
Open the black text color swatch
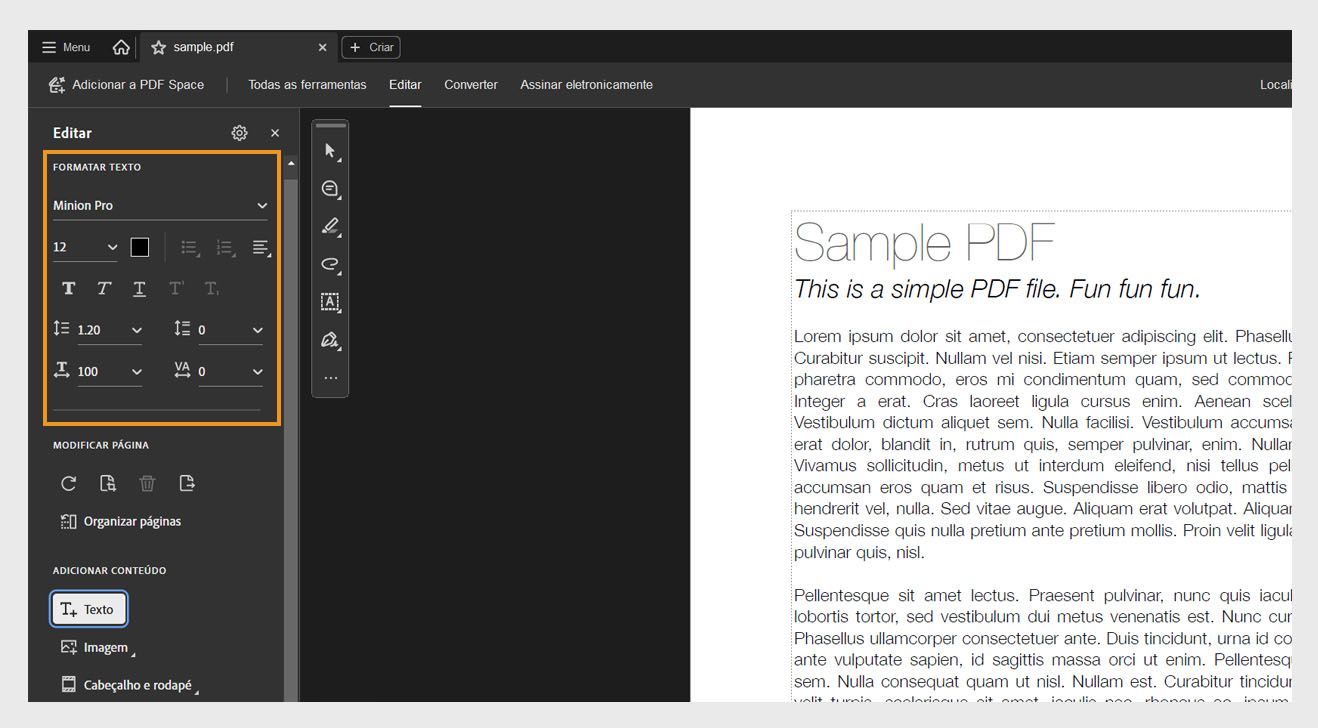coord(139,247)
